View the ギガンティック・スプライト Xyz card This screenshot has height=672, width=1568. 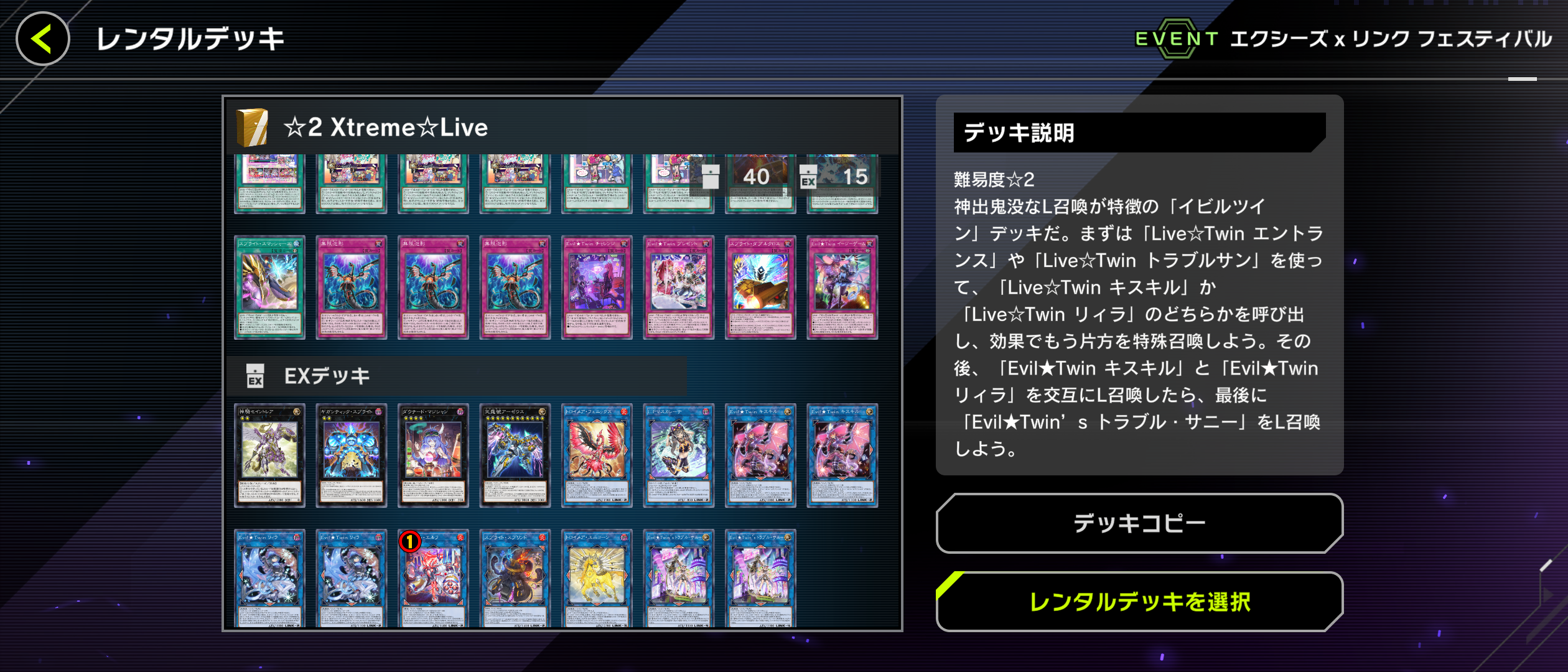(352, 455)
